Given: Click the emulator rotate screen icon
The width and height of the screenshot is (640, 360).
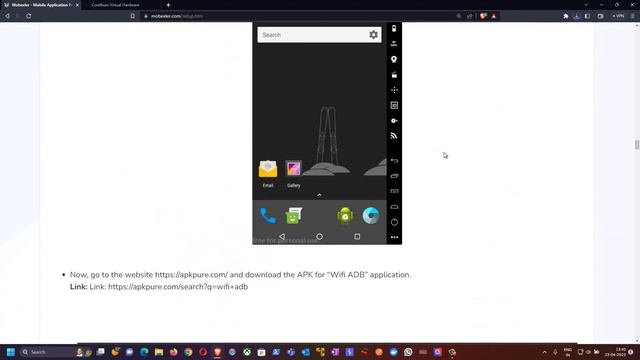Looking at the screenshot, I should coord(394,176).
